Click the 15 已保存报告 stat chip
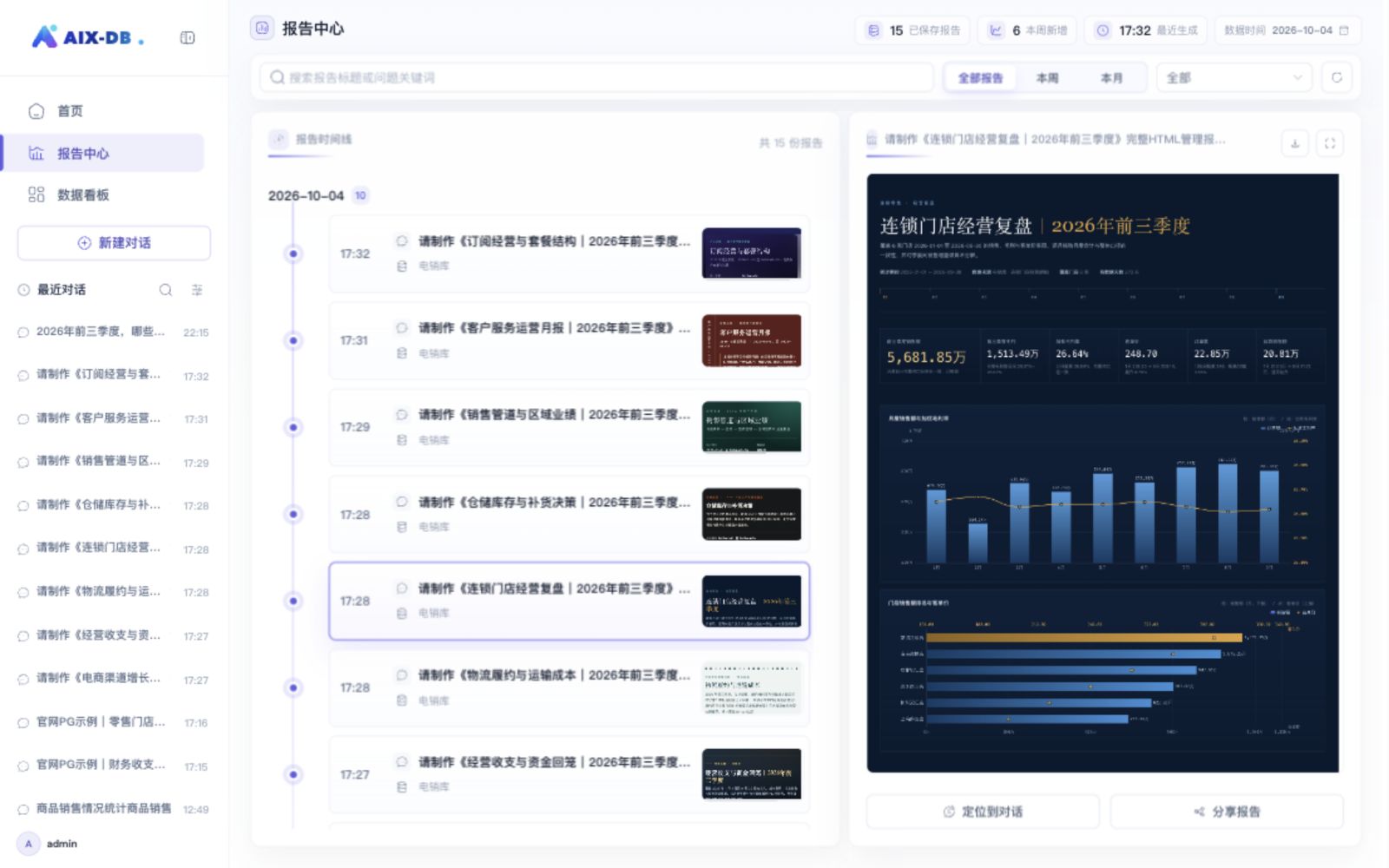The width and height of the screenshot is (1389, 868). click(x=914, y=30)
